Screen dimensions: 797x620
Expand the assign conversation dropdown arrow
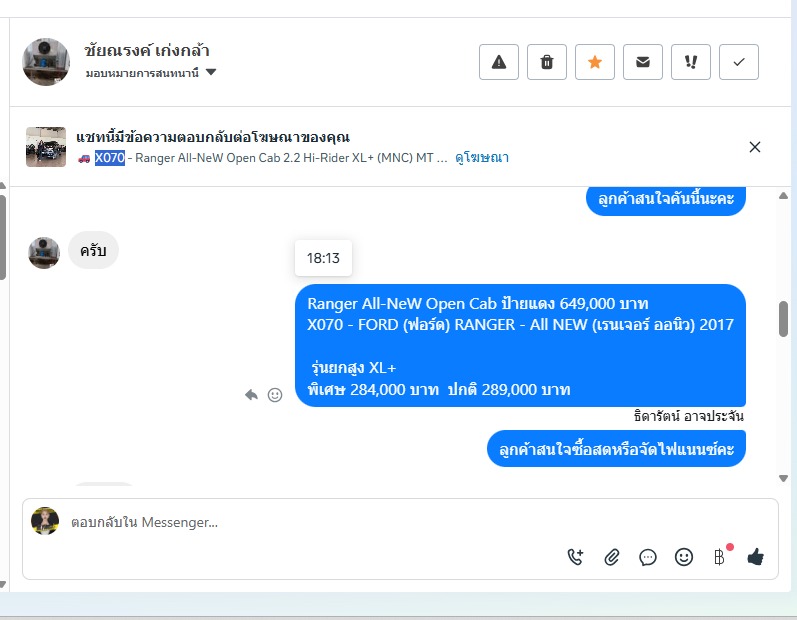[x=211, y=72]
